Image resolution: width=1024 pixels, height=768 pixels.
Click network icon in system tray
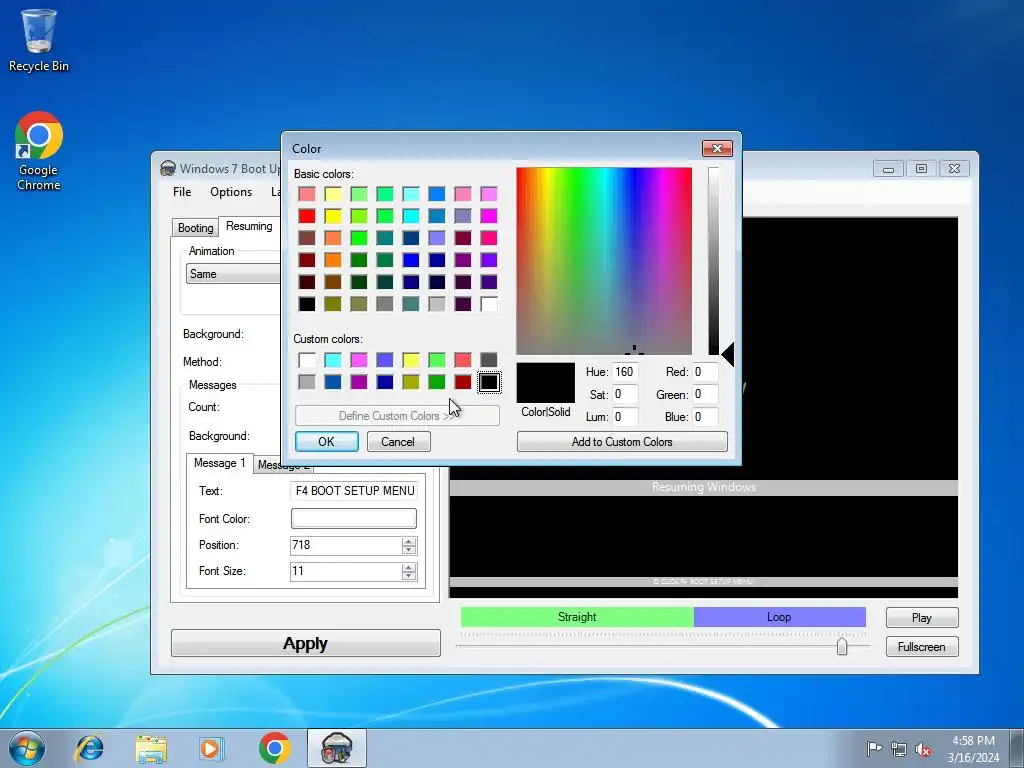click(899, 748)
